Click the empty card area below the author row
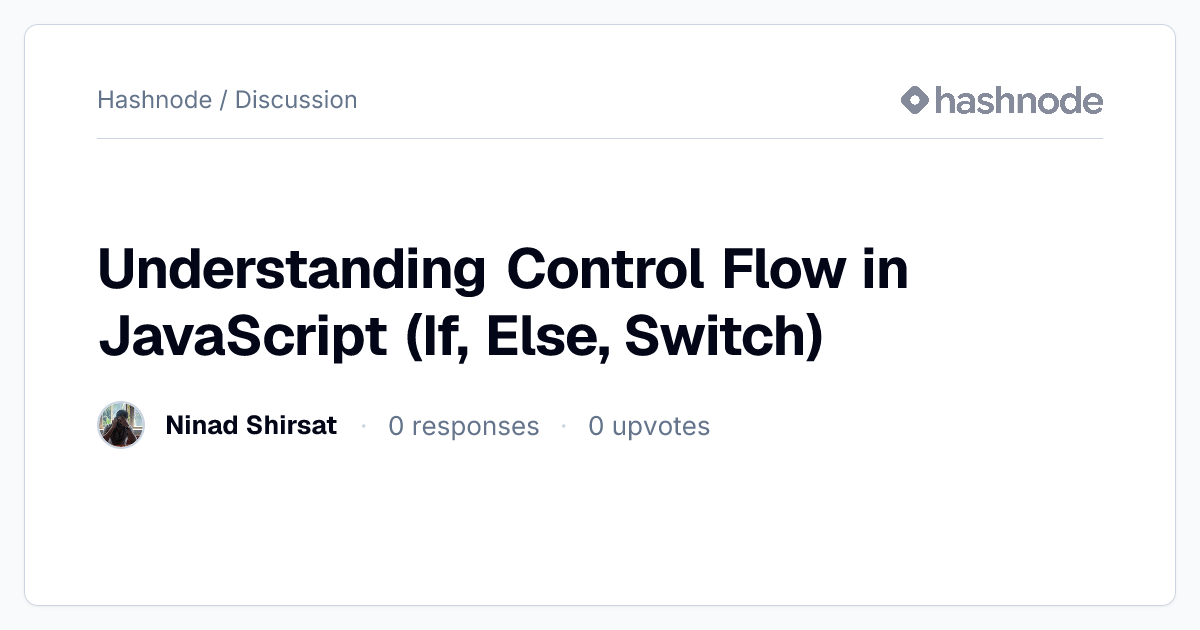Image resolution: width=1200 pixels, height=630 pixels. pyautogui.click(x=600, y=525)
